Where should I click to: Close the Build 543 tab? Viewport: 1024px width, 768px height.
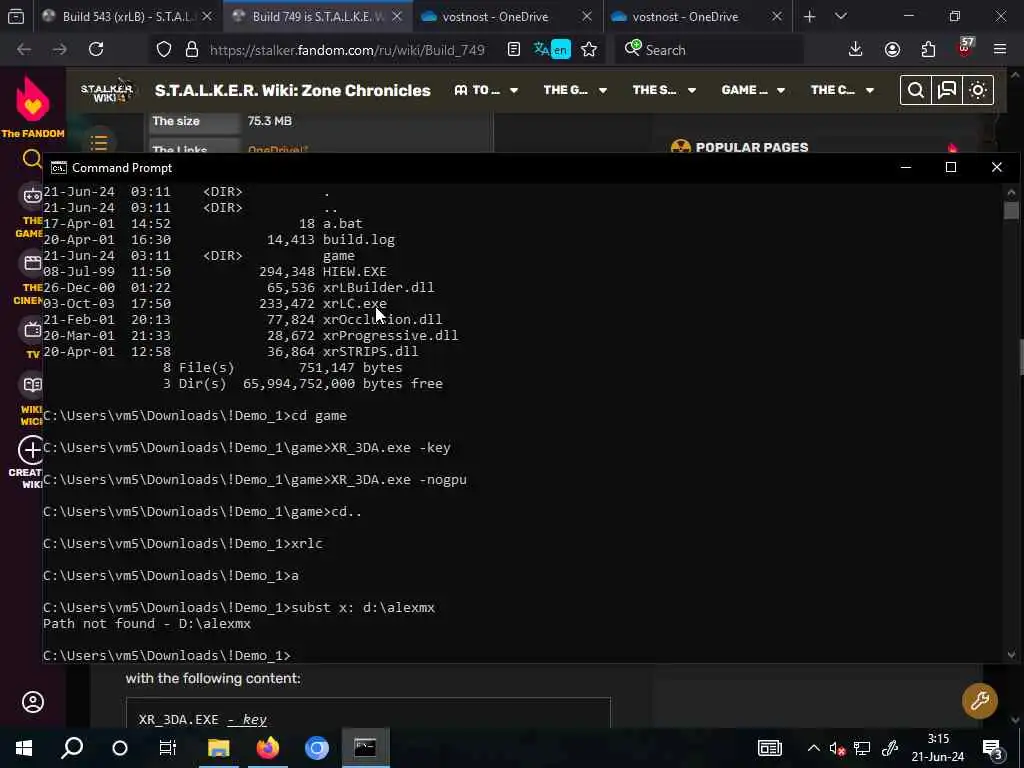tap(207, 16)
